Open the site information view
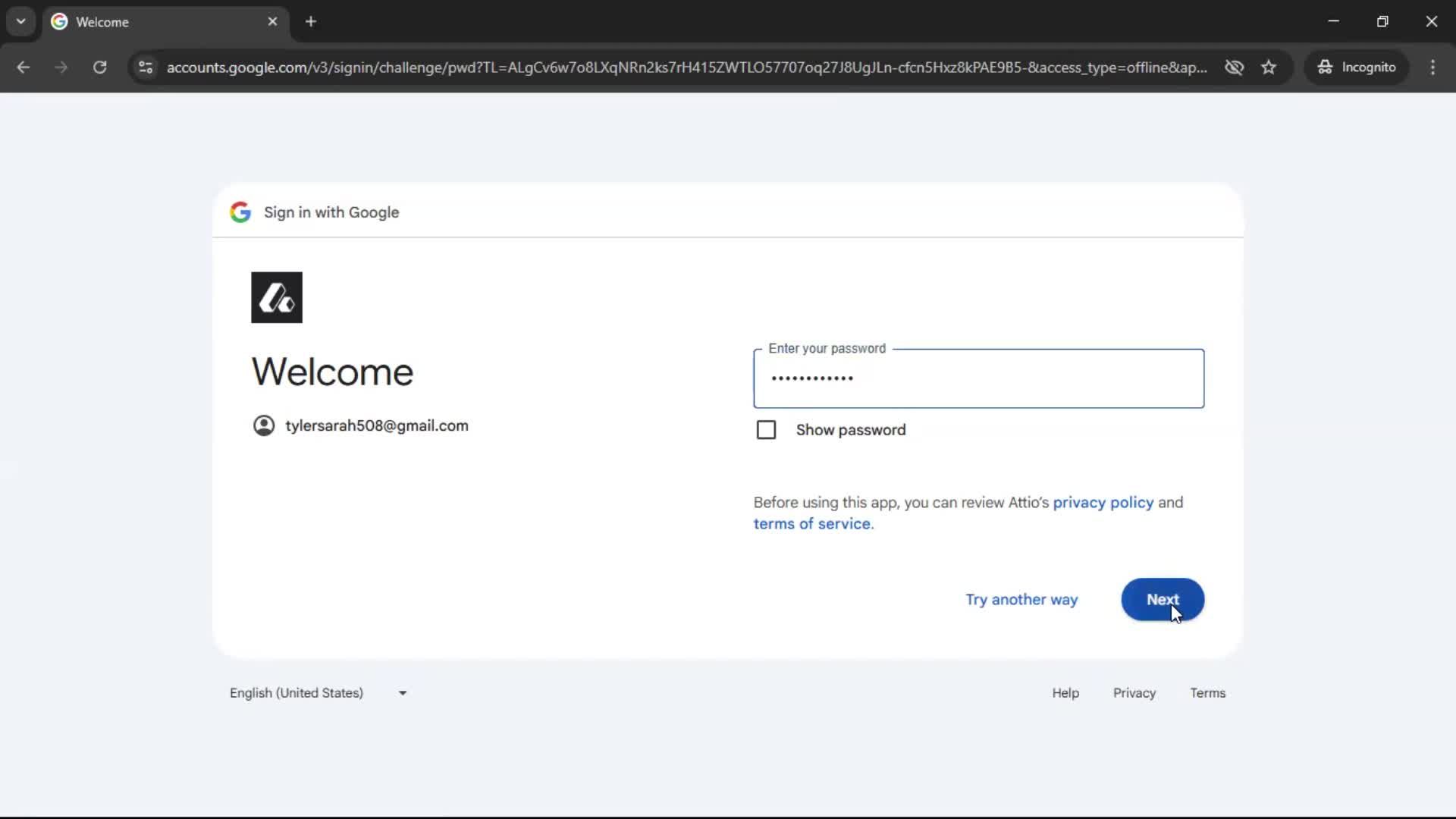This screenshot has height=819, width=1456. [x=146, y=67]
